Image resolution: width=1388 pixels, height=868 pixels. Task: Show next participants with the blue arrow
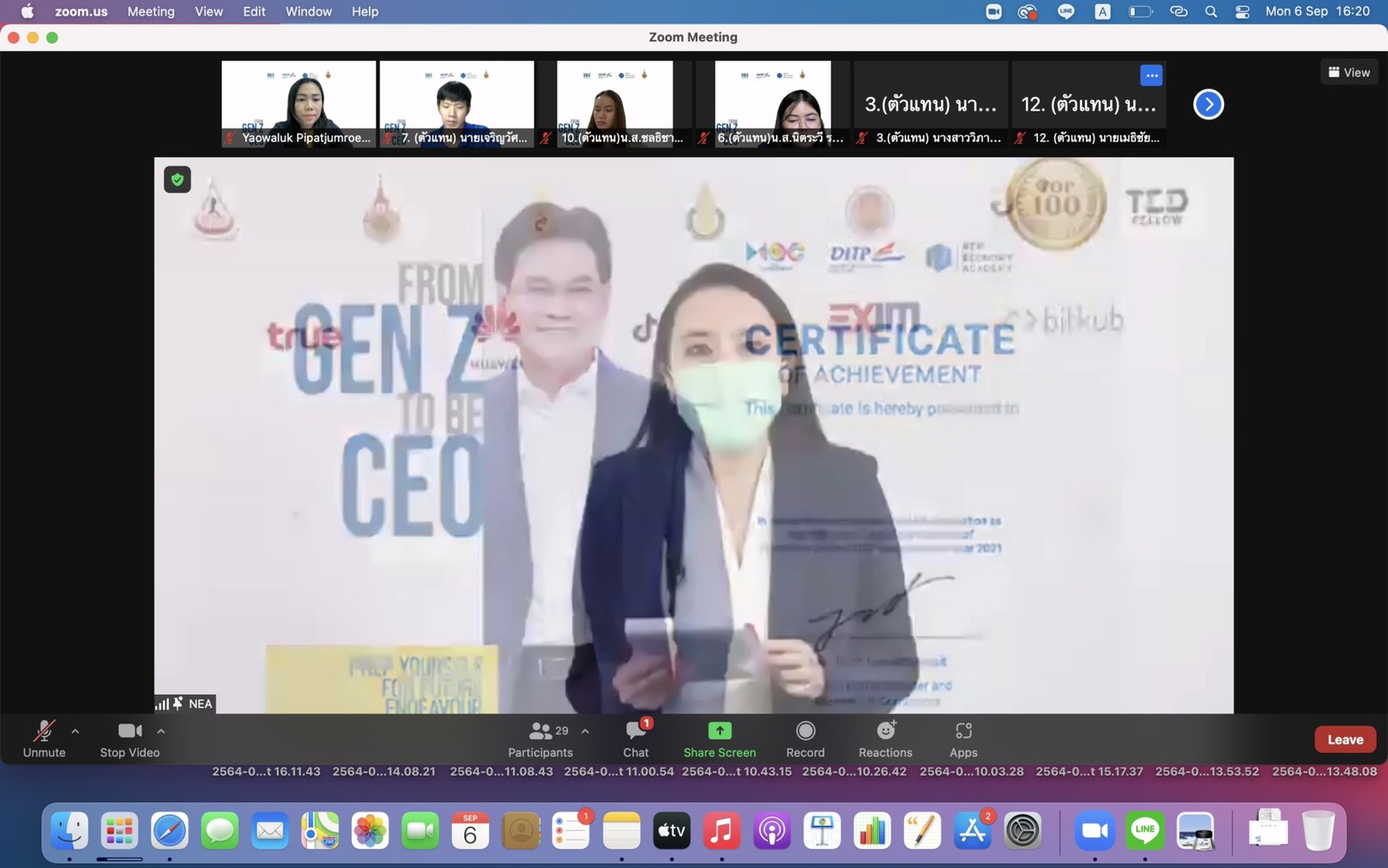pos(1209,104)
